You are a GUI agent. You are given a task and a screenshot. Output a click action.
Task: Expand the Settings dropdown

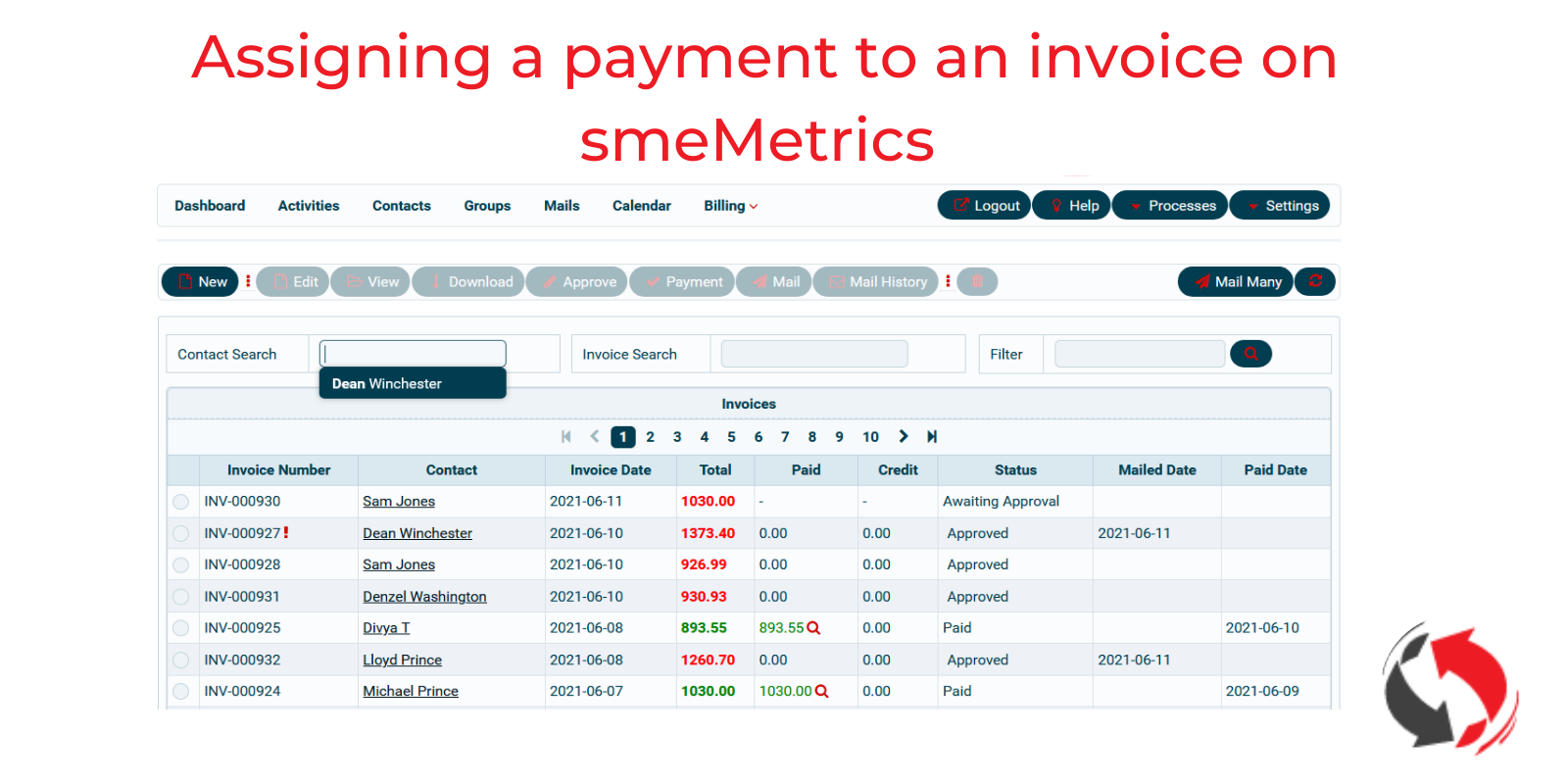click(1280, 205)
